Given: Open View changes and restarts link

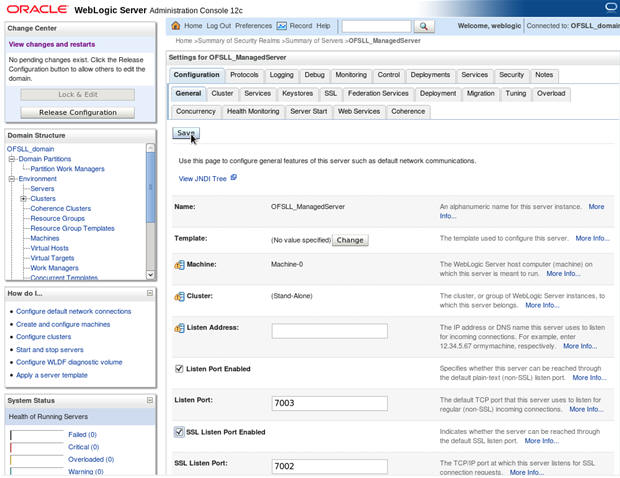Looking at the screenshot, I should point(52,44).
